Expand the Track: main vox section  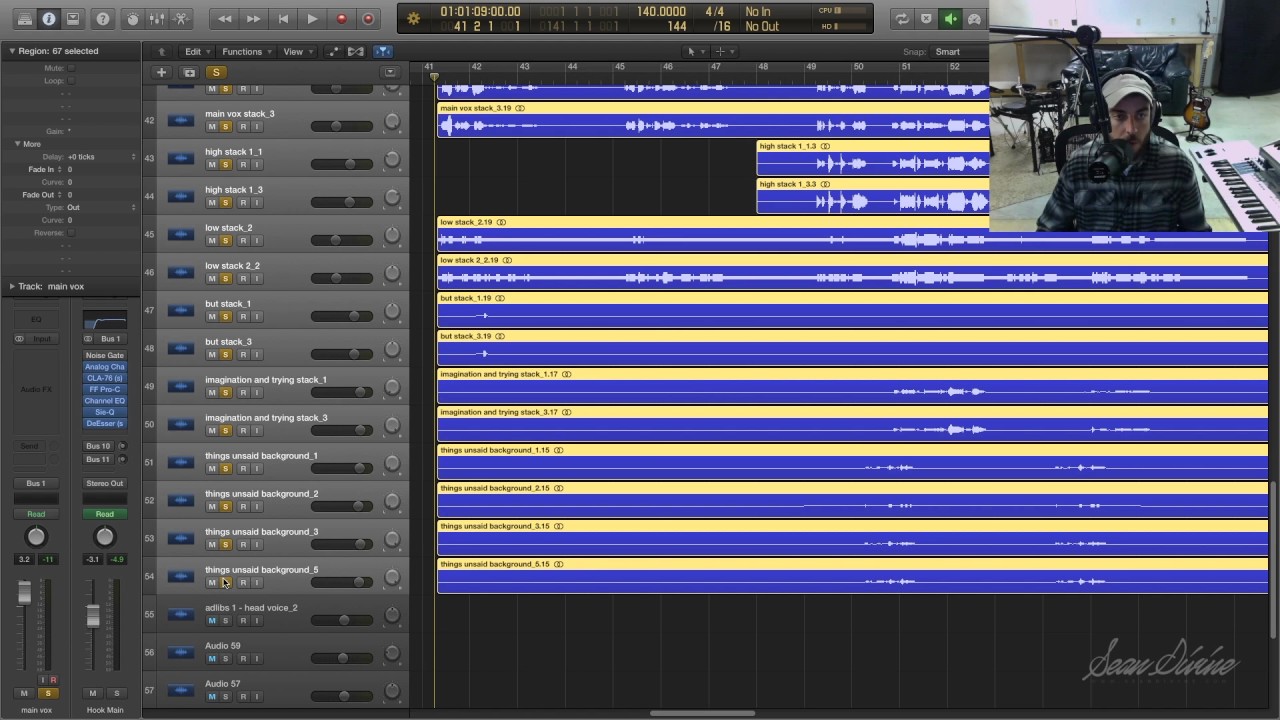[x=12, y=286]
